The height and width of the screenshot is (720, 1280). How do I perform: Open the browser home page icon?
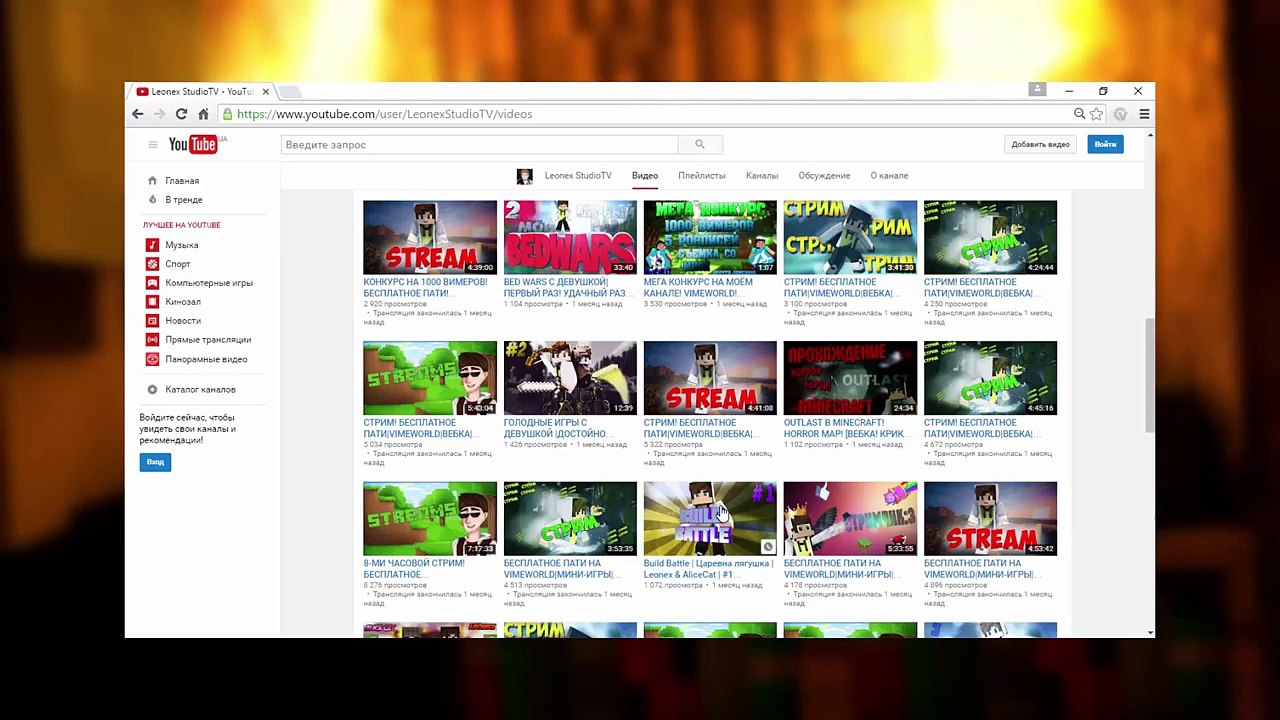203,114
